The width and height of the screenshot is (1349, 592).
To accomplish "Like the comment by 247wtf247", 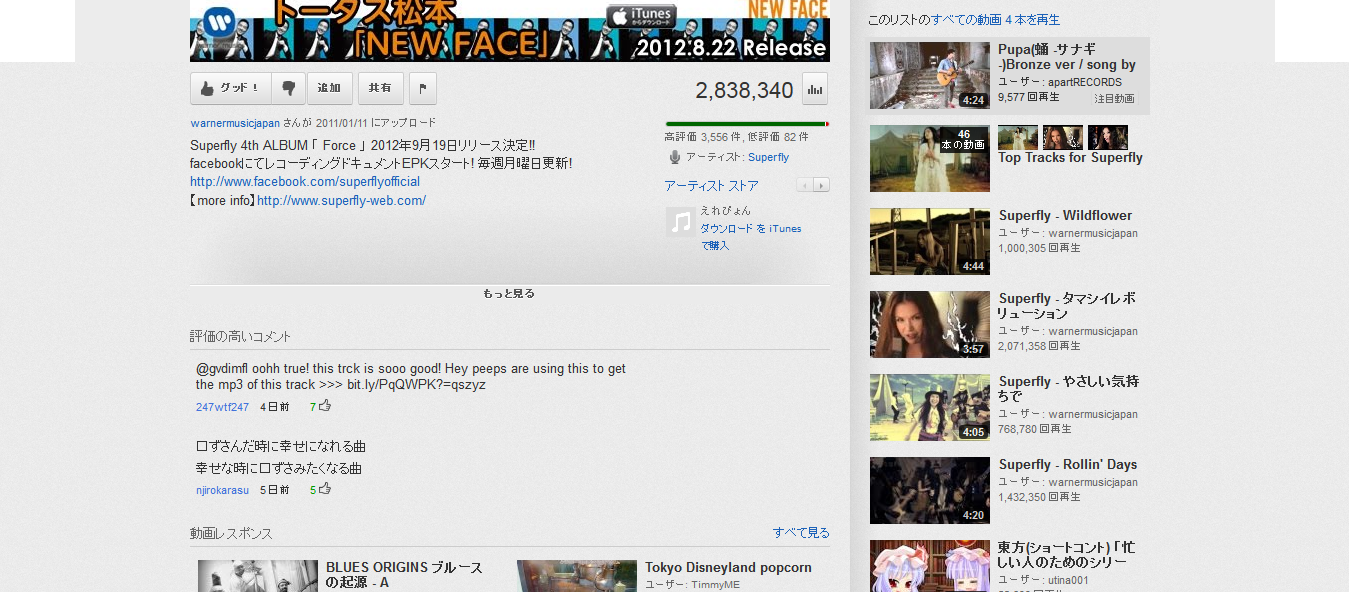I will (325, 405).
